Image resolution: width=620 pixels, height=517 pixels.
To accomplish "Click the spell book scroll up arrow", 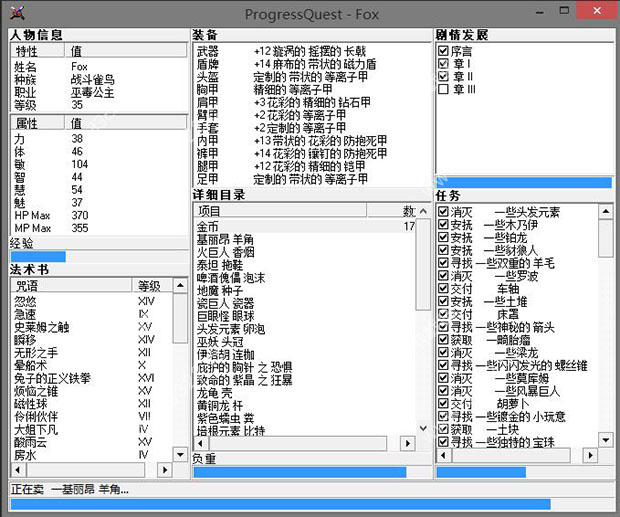I will pos(181,285).
